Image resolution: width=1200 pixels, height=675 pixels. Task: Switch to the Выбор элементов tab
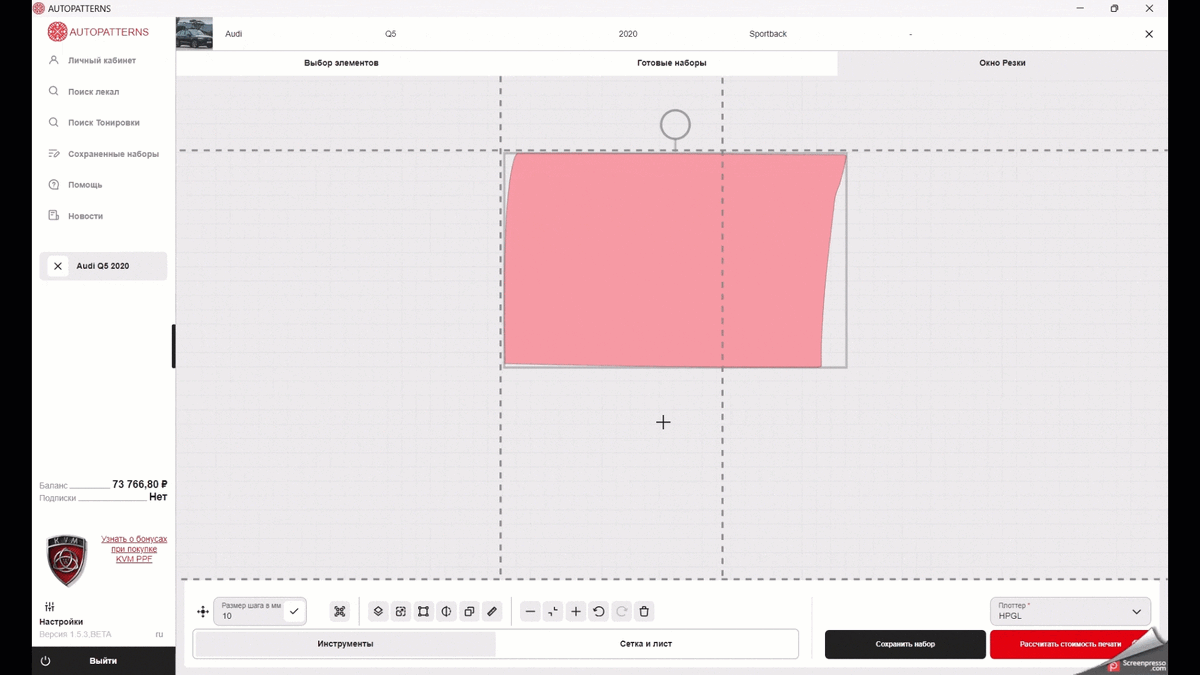[x=341, y=63]
